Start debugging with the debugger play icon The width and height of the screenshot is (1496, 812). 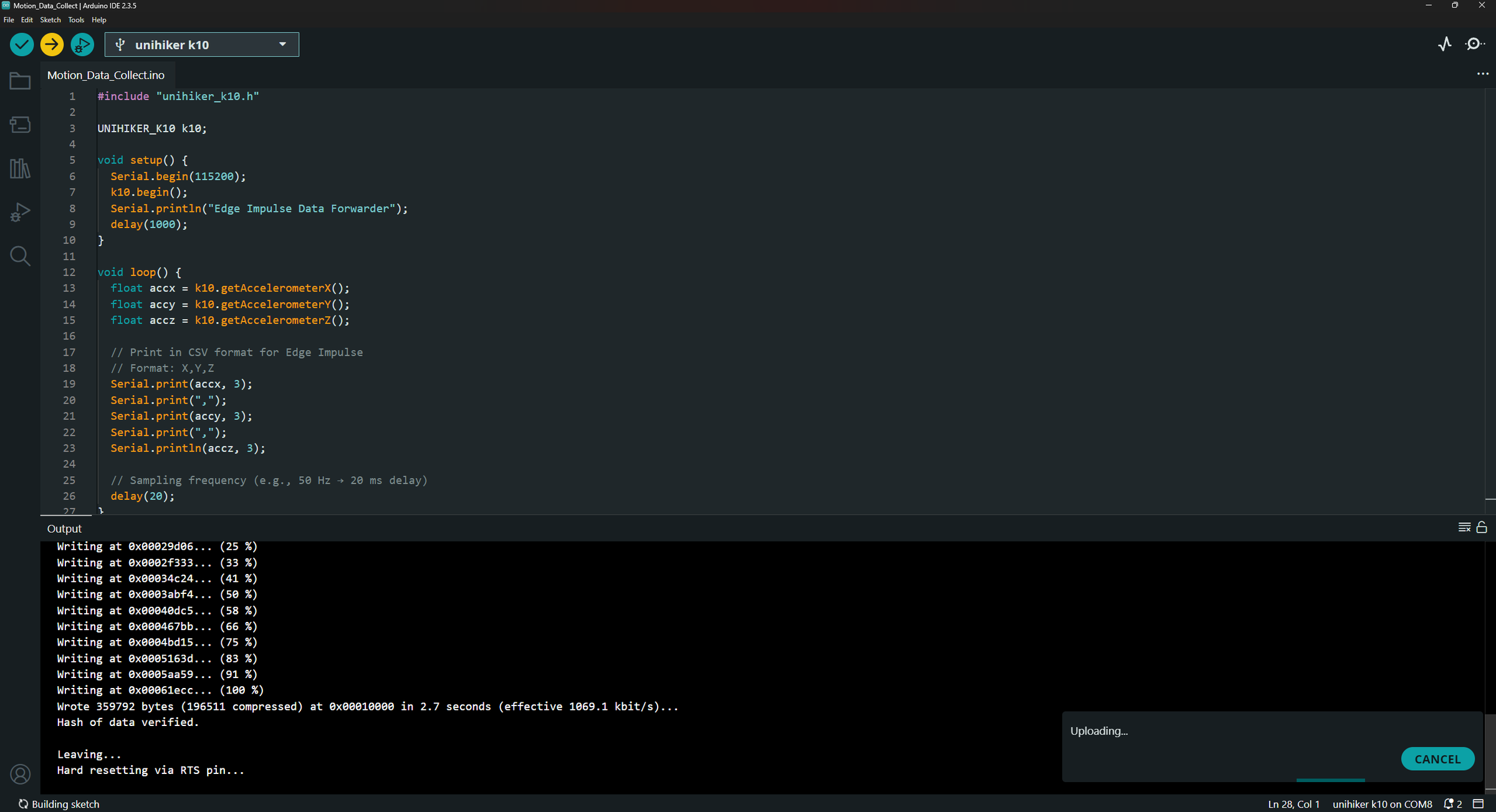82,44
